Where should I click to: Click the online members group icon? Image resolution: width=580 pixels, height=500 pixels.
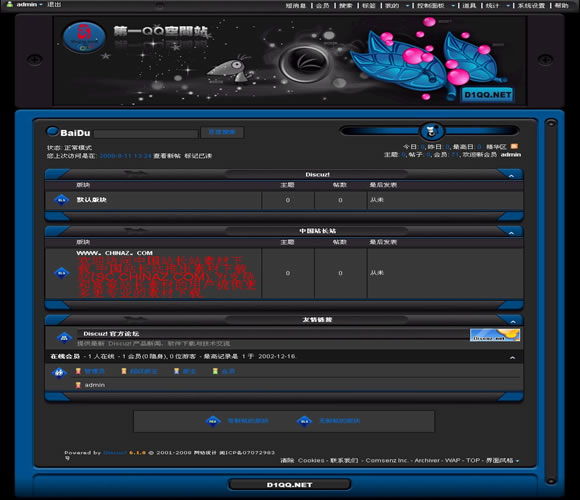coord(59,373)
